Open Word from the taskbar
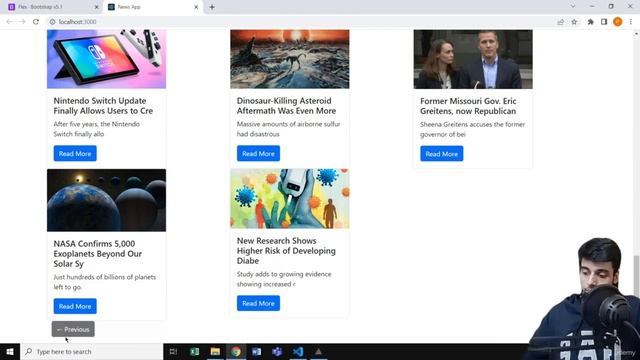 pyautogui.click(x=256, y=351)
